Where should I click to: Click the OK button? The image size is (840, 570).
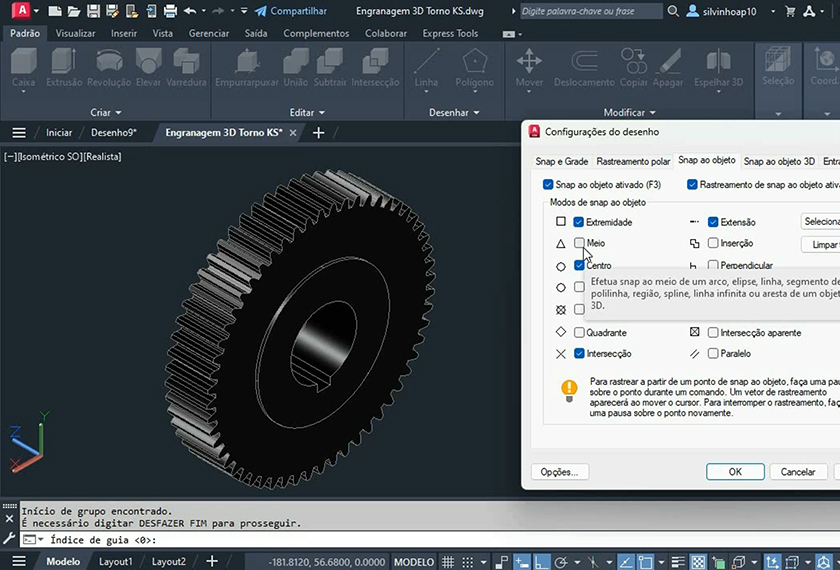coord(735,472)
